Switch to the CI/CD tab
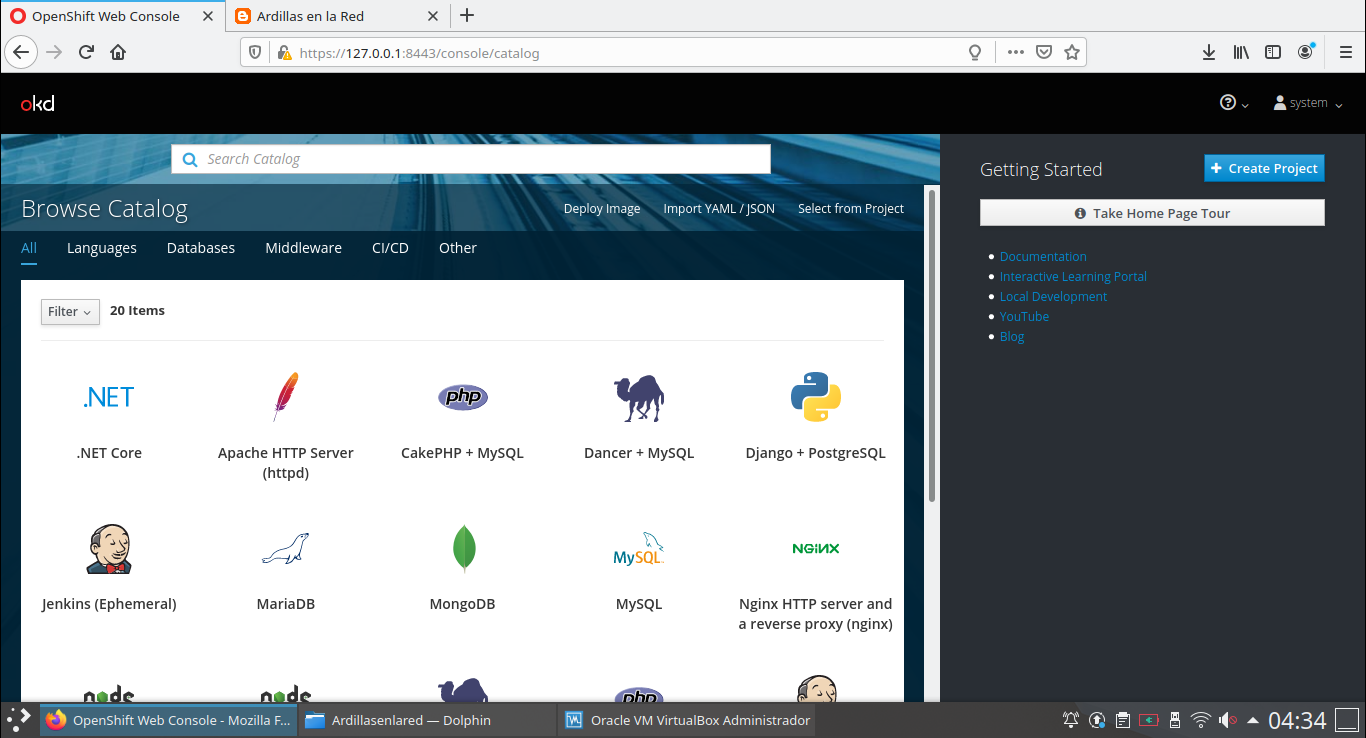This screenshot has height=738, width=1366. pos(390,248)
